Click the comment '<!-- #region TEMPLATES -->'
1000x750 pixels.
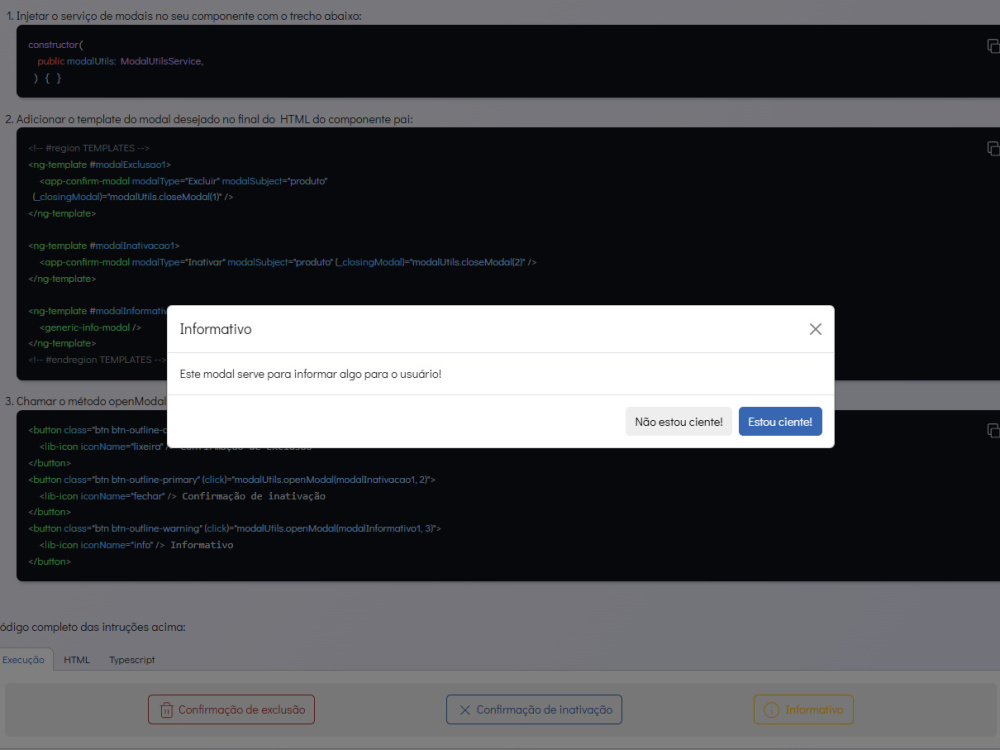click(x=89, y=148)
